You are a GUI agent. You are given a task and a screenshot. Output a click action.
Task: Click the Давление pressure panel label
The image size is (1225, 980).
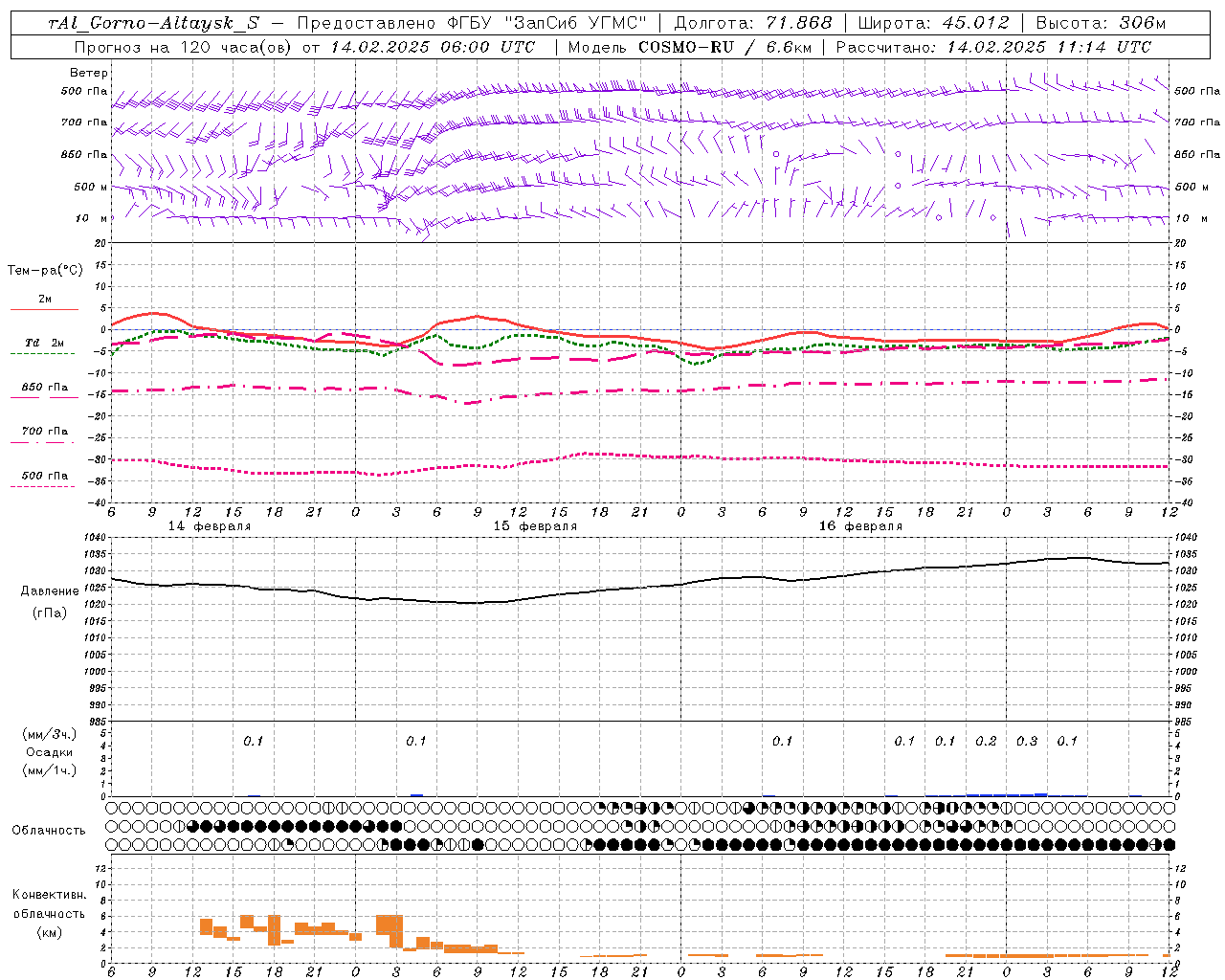coord(49,591)
